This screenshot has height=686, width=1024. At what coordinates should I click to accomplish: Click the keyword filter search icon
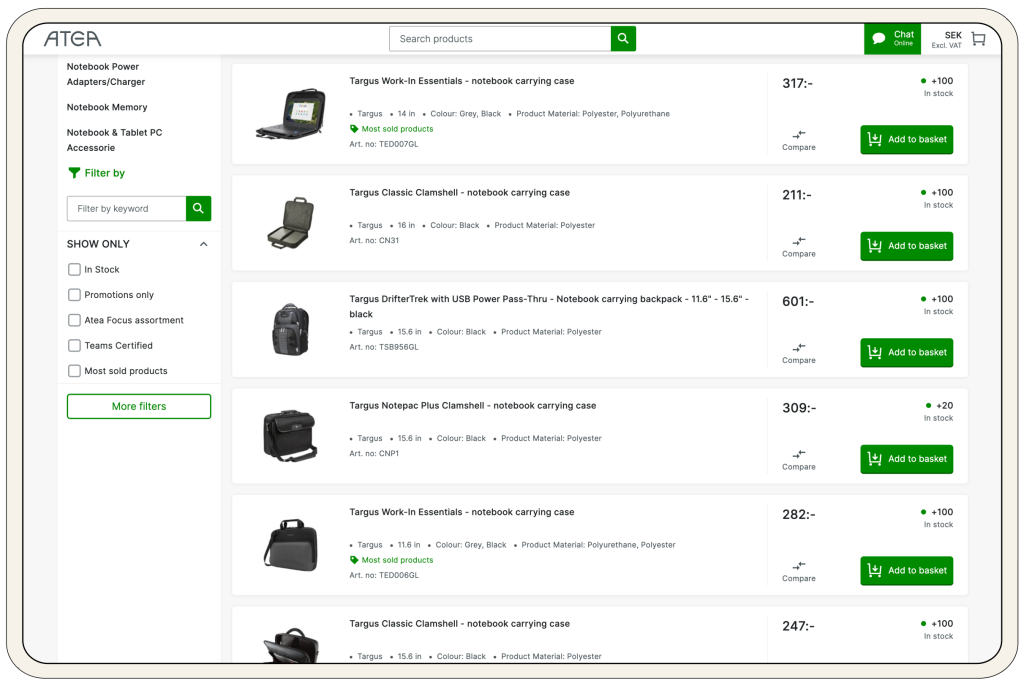[x=198, y=209]
